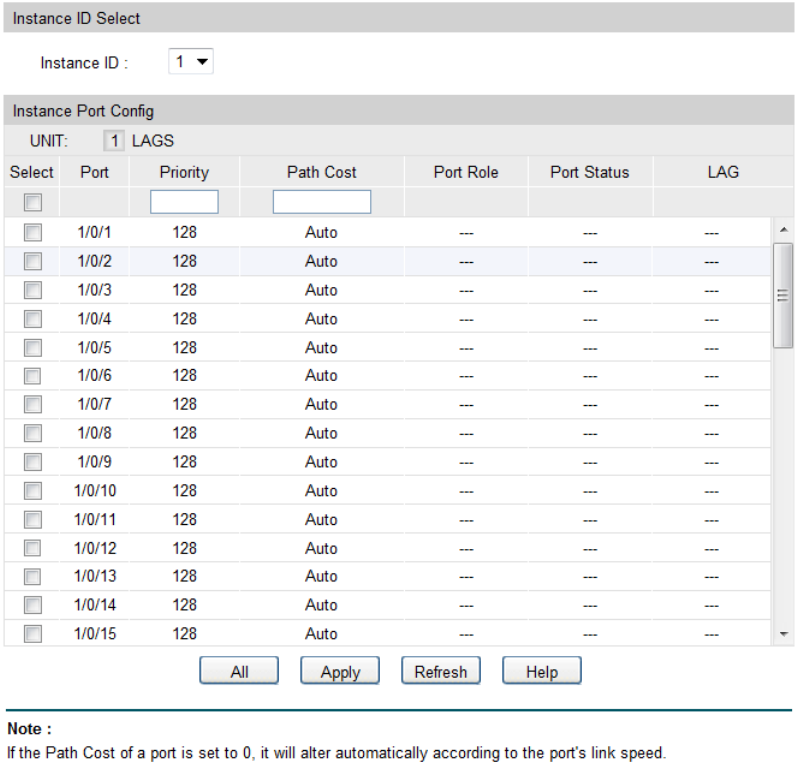Open the Help page
Viewport: 797px width, 774px height.
tap(541, 672)
